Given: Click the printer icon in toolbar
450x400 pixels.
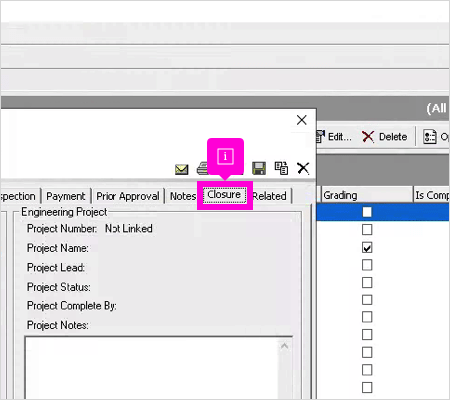Looking at the screenshot, I should coord(202,168).
